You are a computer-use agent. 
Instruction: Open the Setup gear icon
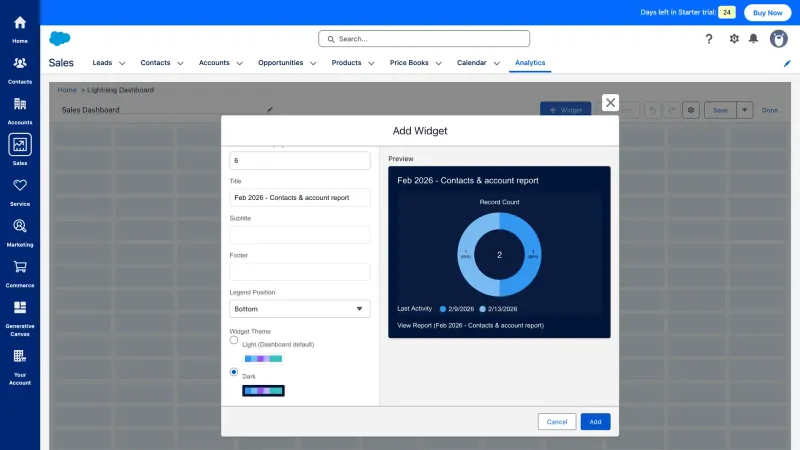[734, 39]
